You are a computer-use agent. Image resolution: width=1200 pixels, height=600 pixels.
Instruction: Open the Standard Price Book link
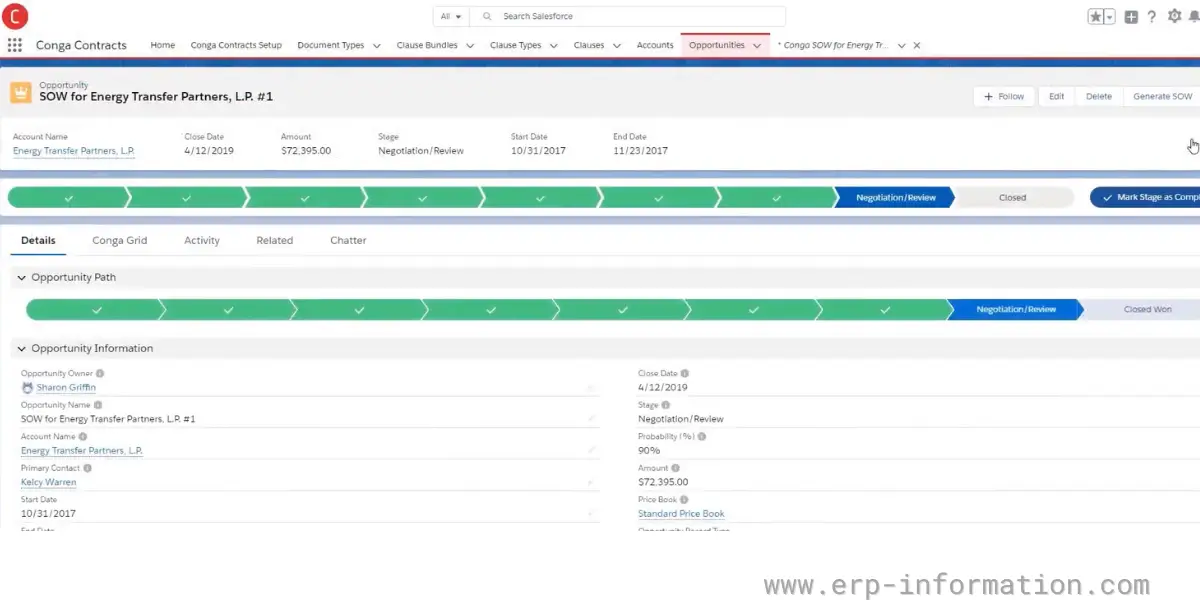[x=681, y=514]
